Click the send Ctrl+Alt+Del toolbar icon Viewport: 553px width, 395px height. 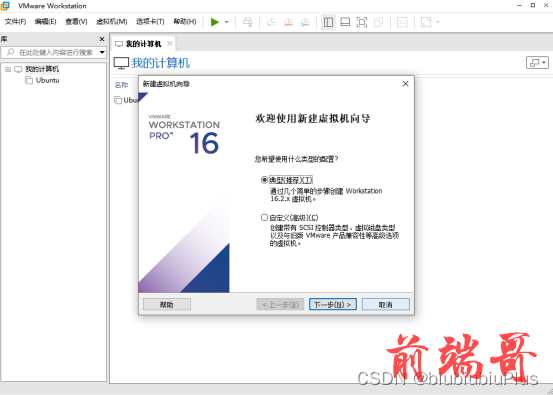click(x=248, y=22)
